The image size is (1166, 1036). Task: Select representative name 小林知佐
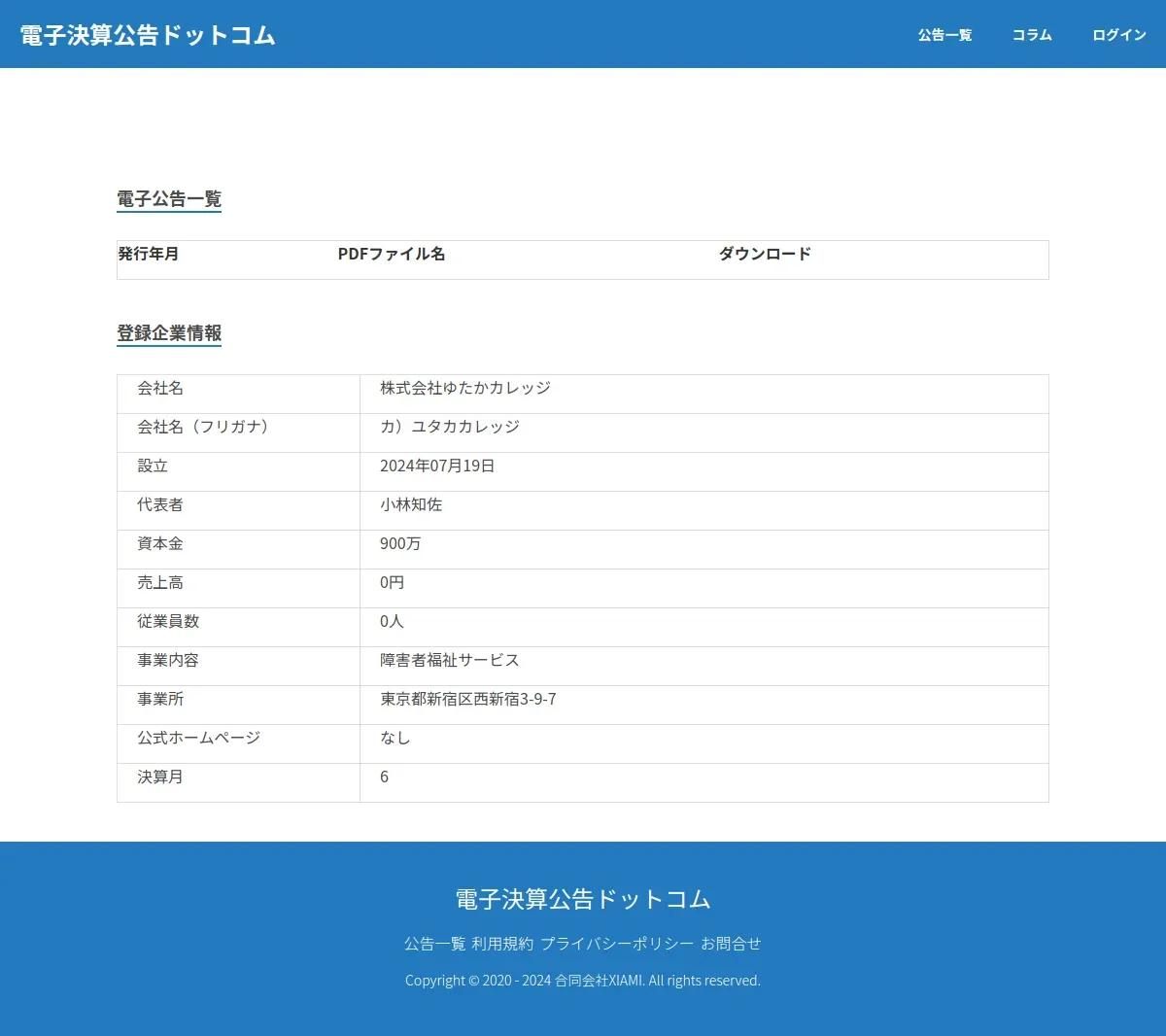(411, 504)
